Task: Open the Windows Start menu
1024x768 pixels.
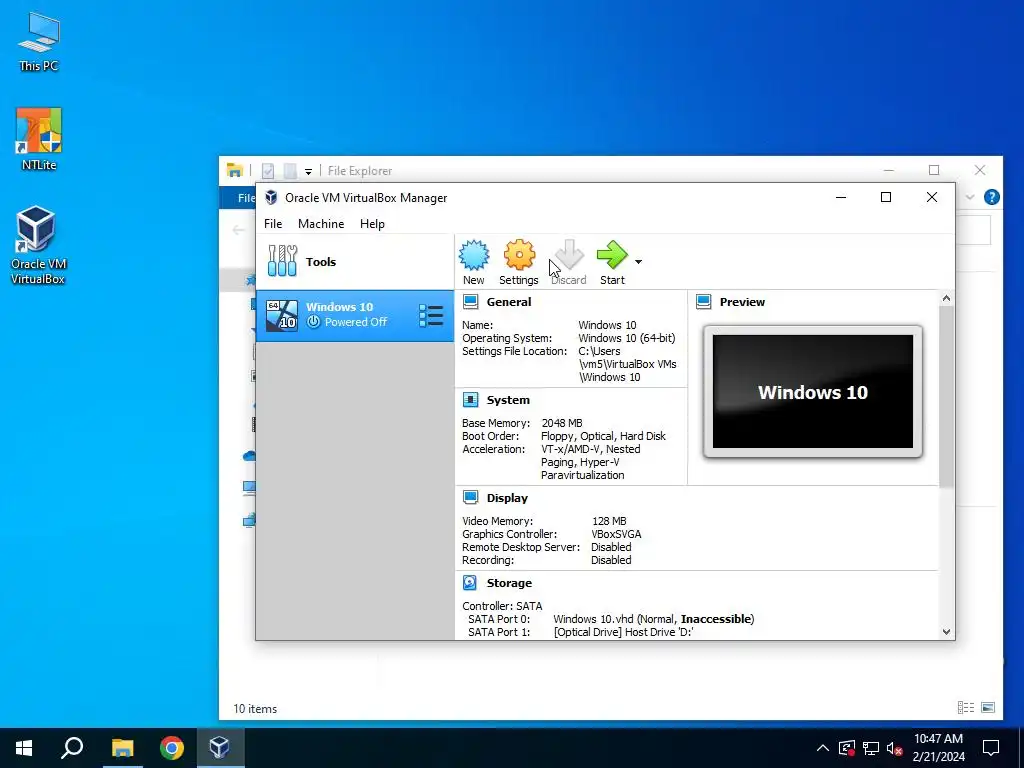Action: tap(24, 748)
